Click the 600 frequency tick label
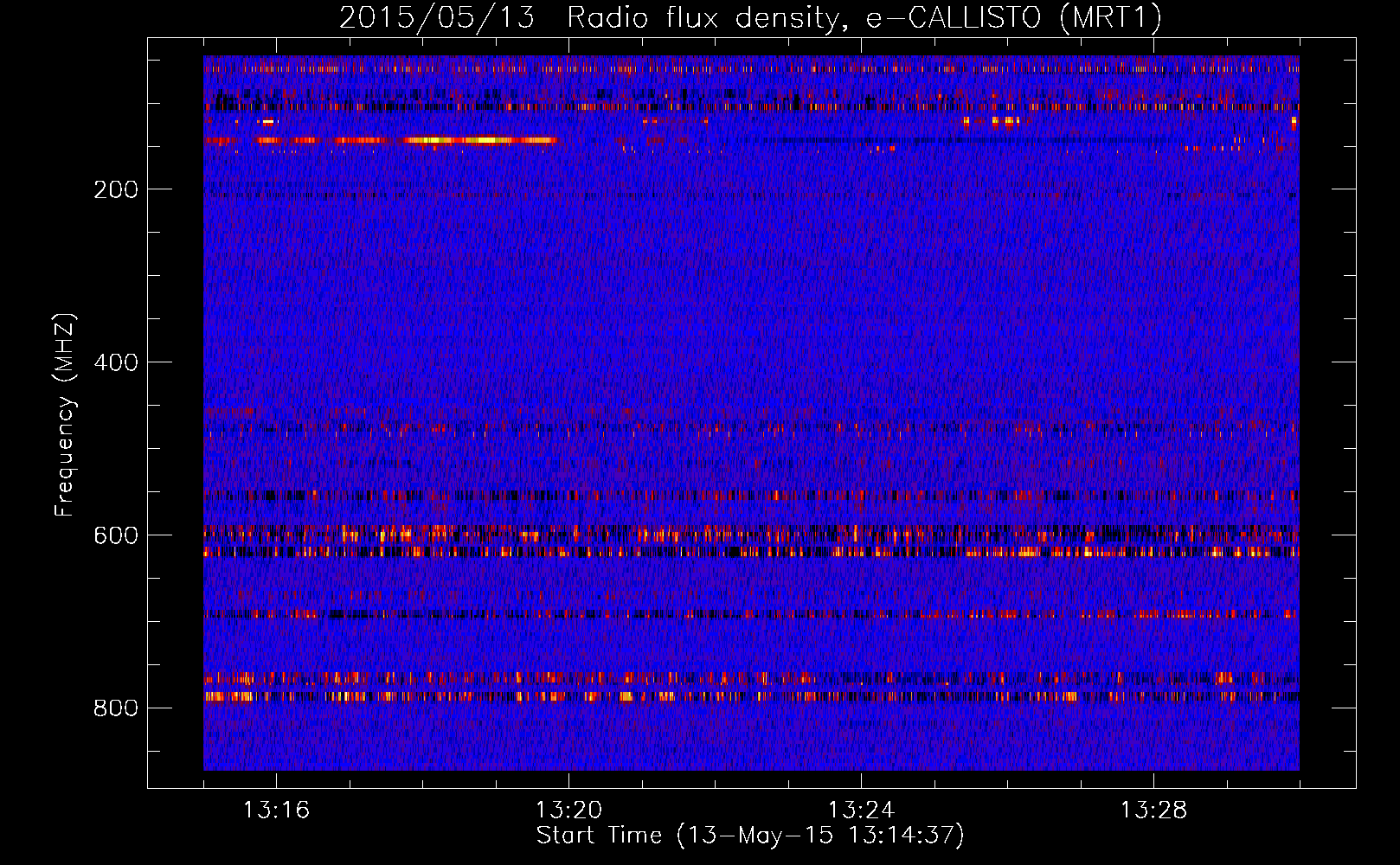Screen dimensions: 1400x865 (116, 535)
